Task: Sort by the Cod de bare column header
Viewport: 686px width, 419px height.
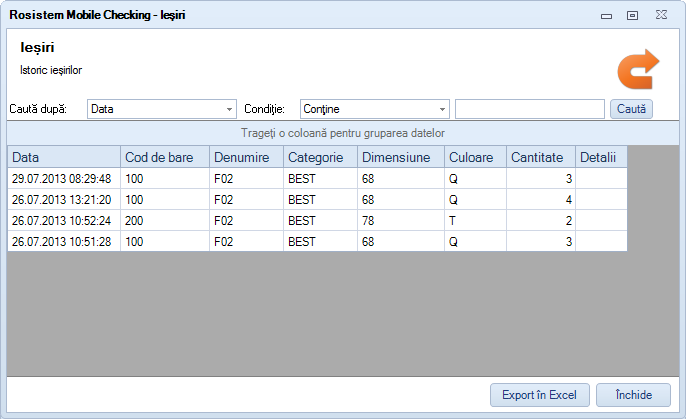Action: [x=165, y=157]
